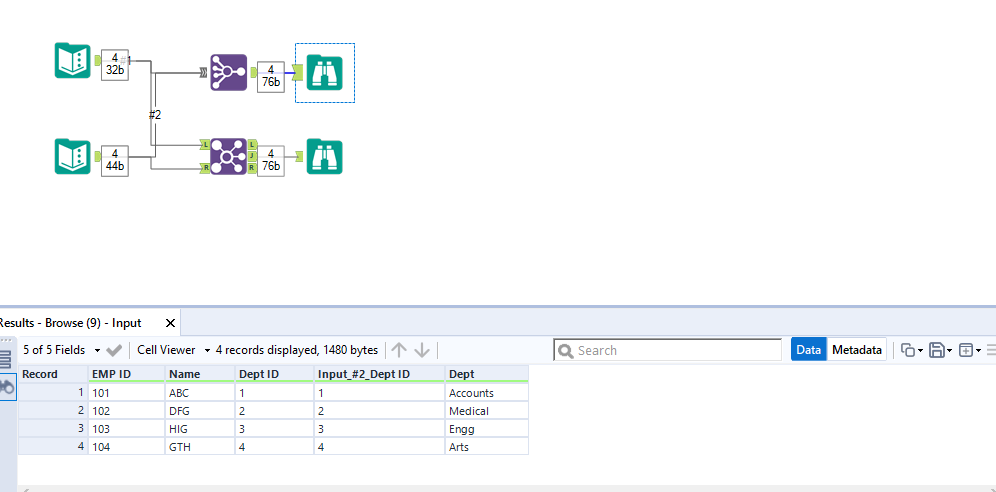The image size is (996, 492).
Task: Open the Cell Viewer dropdown
Action: 173,350
